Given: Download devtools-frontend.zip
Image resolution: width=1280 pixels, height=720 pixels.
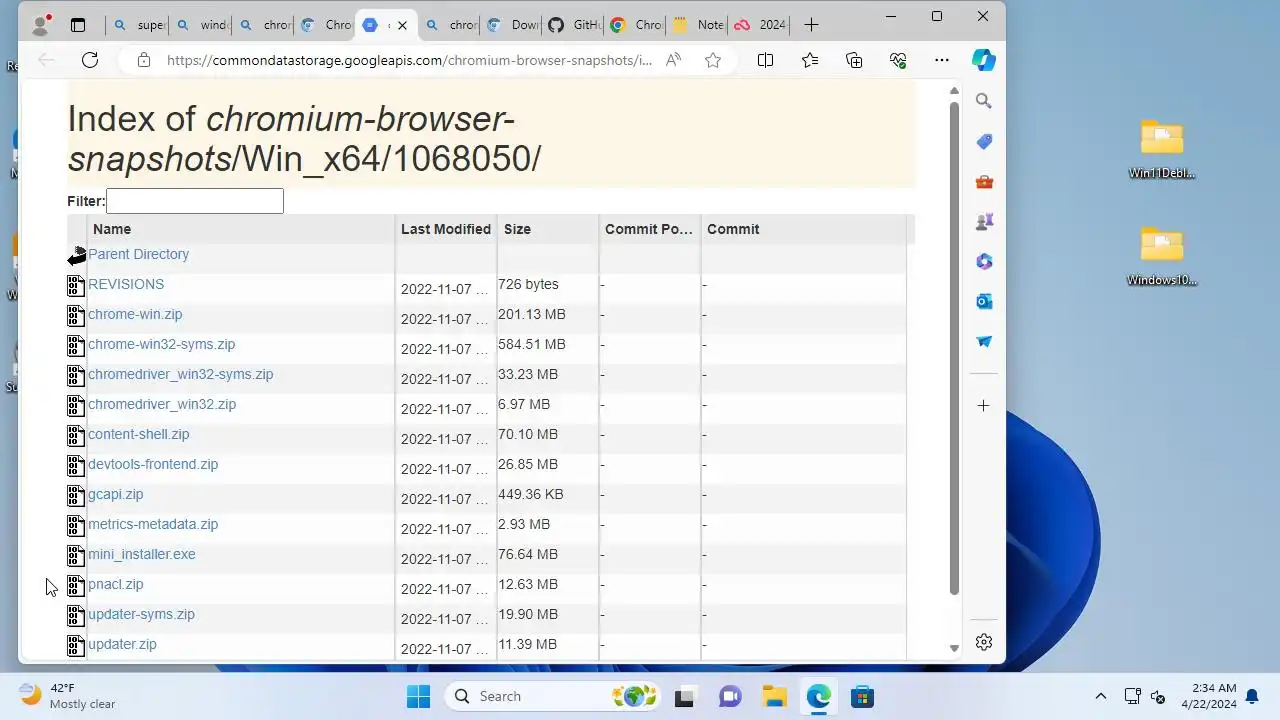Looking at the screenshot, I should (153, 464).
